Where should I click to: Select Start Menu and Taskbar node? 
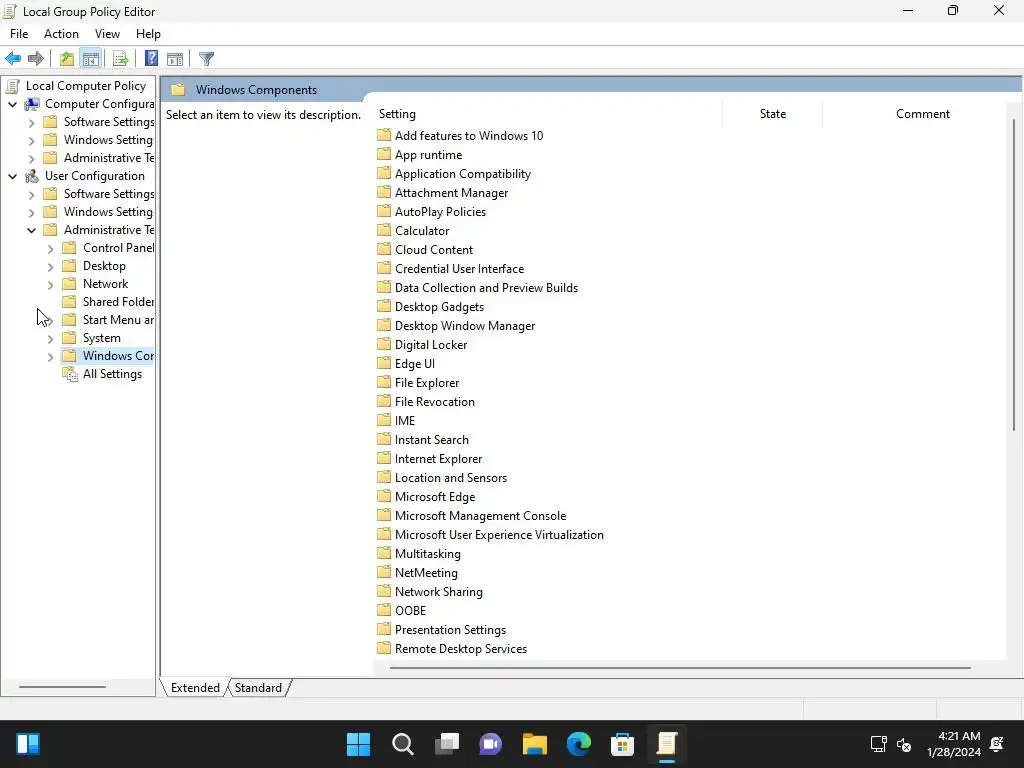pos(118,320)
